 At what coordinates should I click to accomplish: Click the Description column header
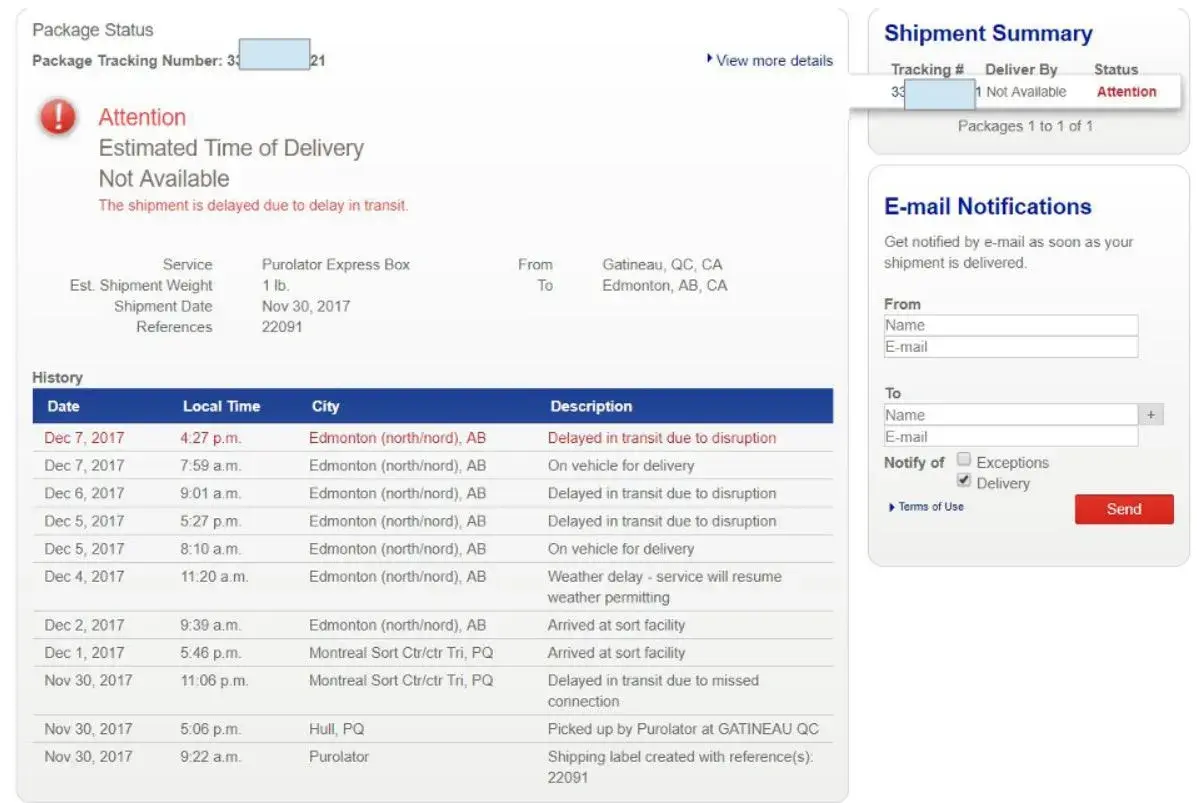pos(591,406)
